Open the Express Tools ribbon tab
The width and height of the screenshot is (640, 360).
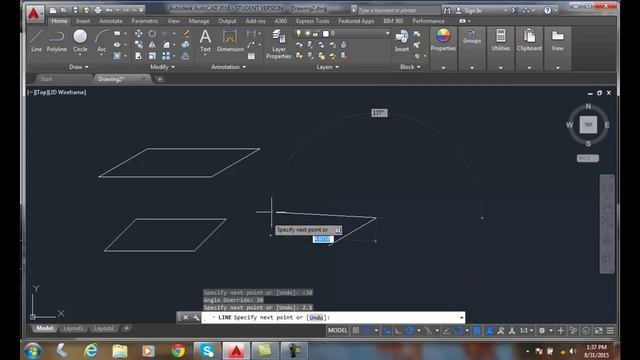[313, 21]
